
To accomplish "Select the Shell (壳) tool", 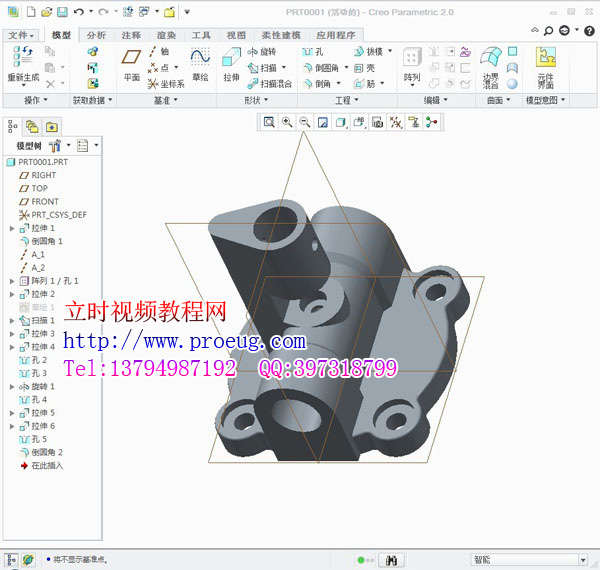I will click(x=364, y=68).
